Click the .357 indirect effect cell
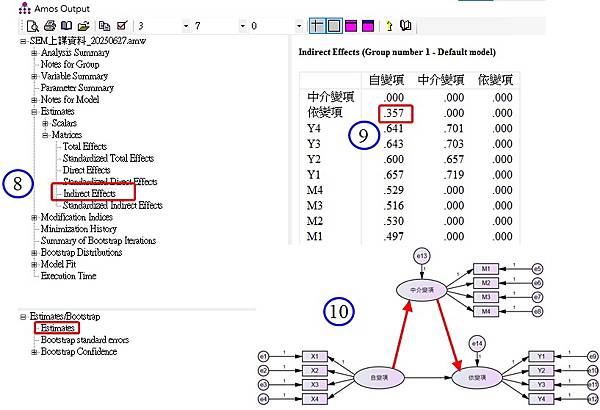 [x=394, y=113]
